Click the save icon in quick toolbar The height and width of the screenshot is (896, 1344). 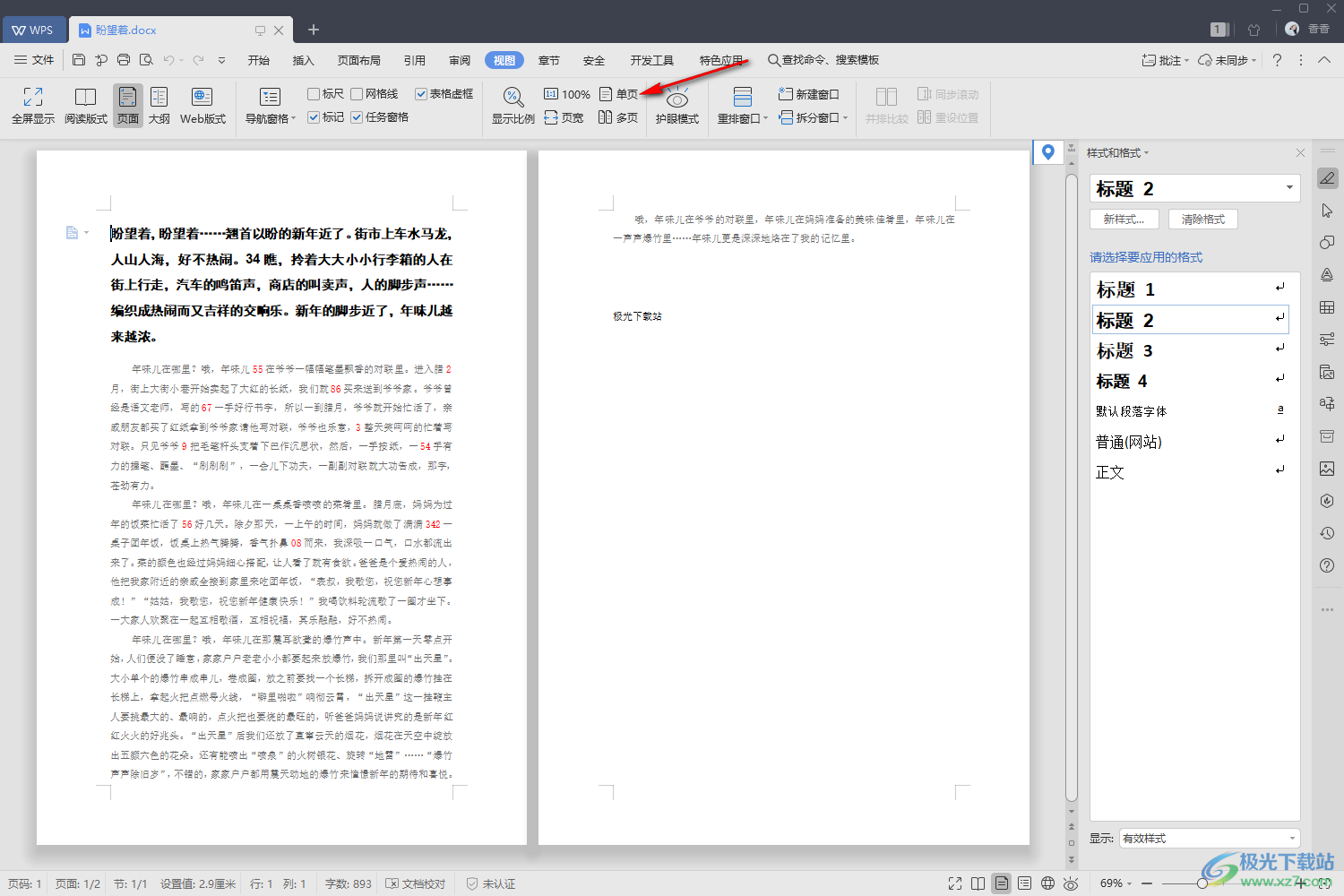point(79,60)
